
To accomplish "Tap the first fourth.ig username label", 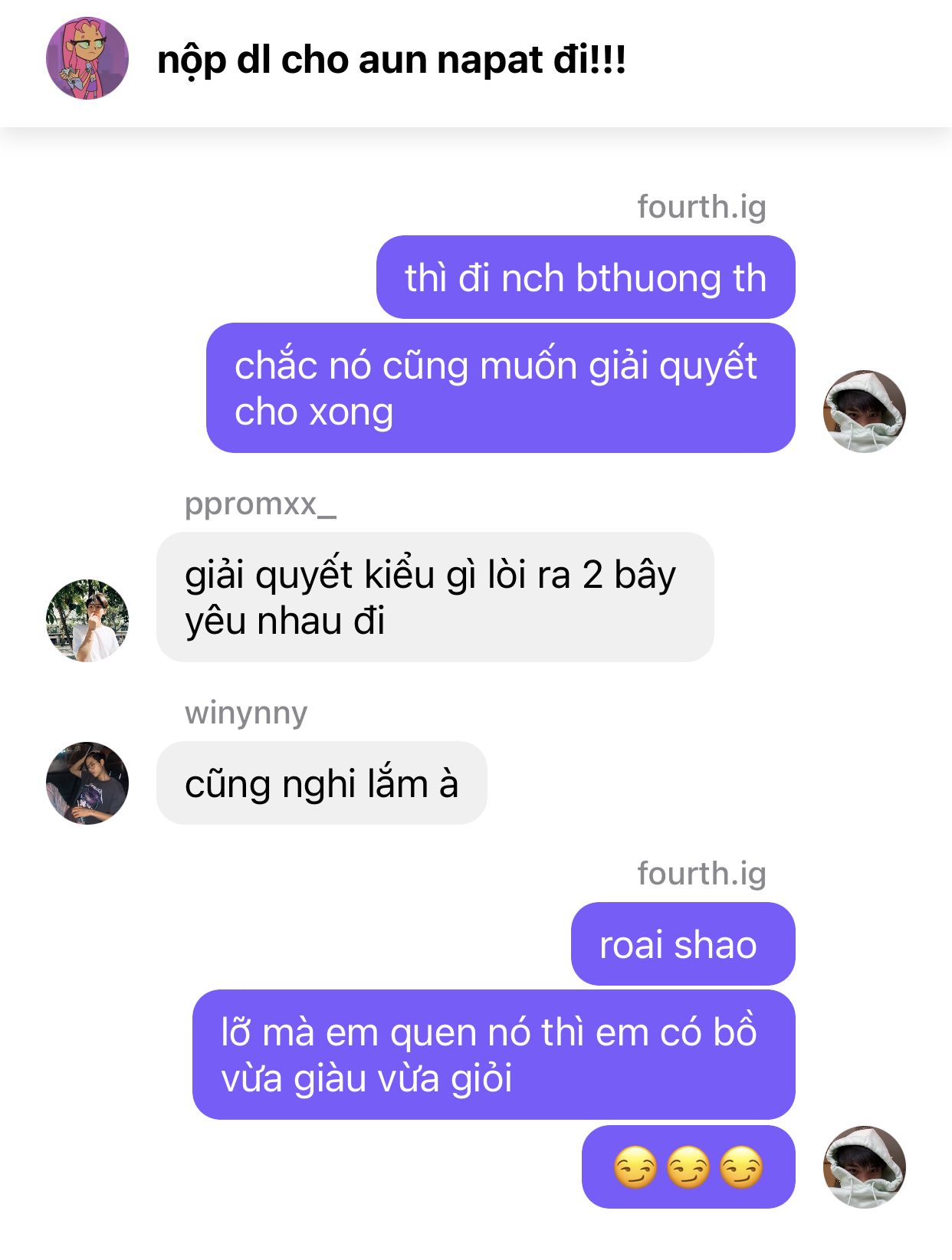I will 701,207.
